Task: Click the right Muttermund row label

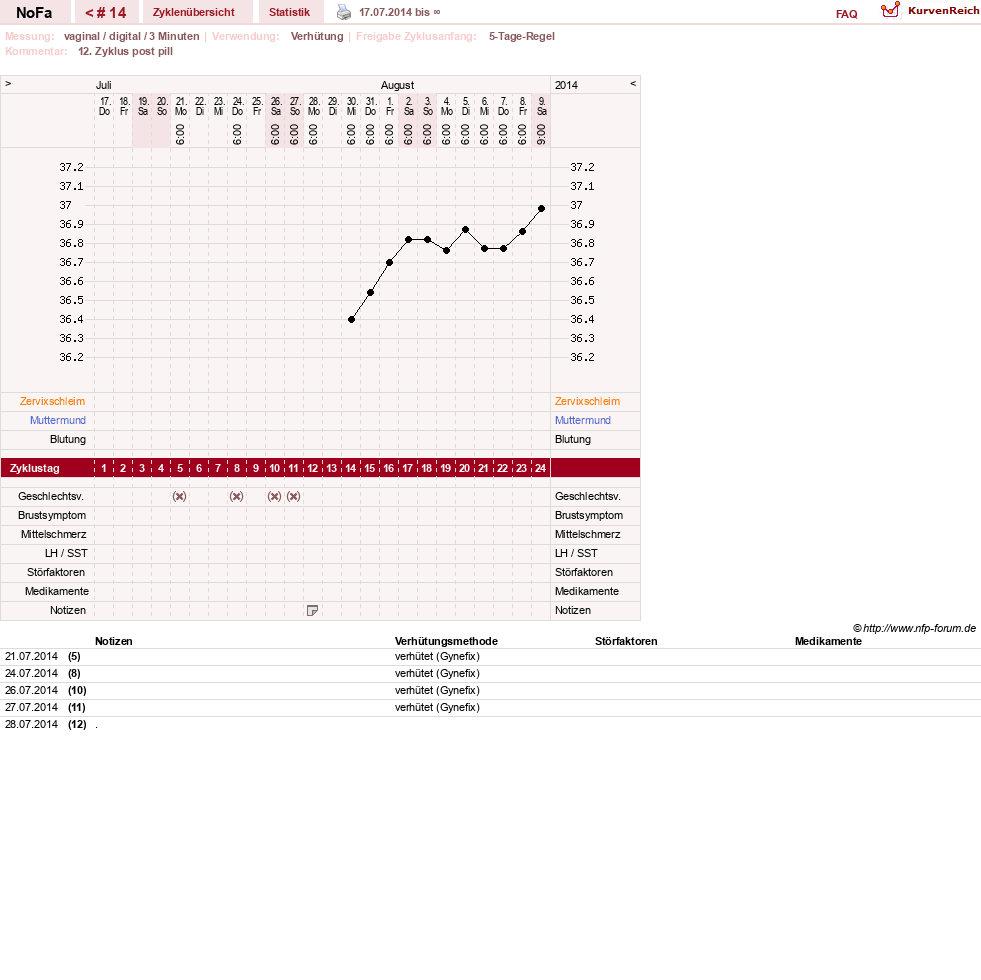Action: (582, 420)
